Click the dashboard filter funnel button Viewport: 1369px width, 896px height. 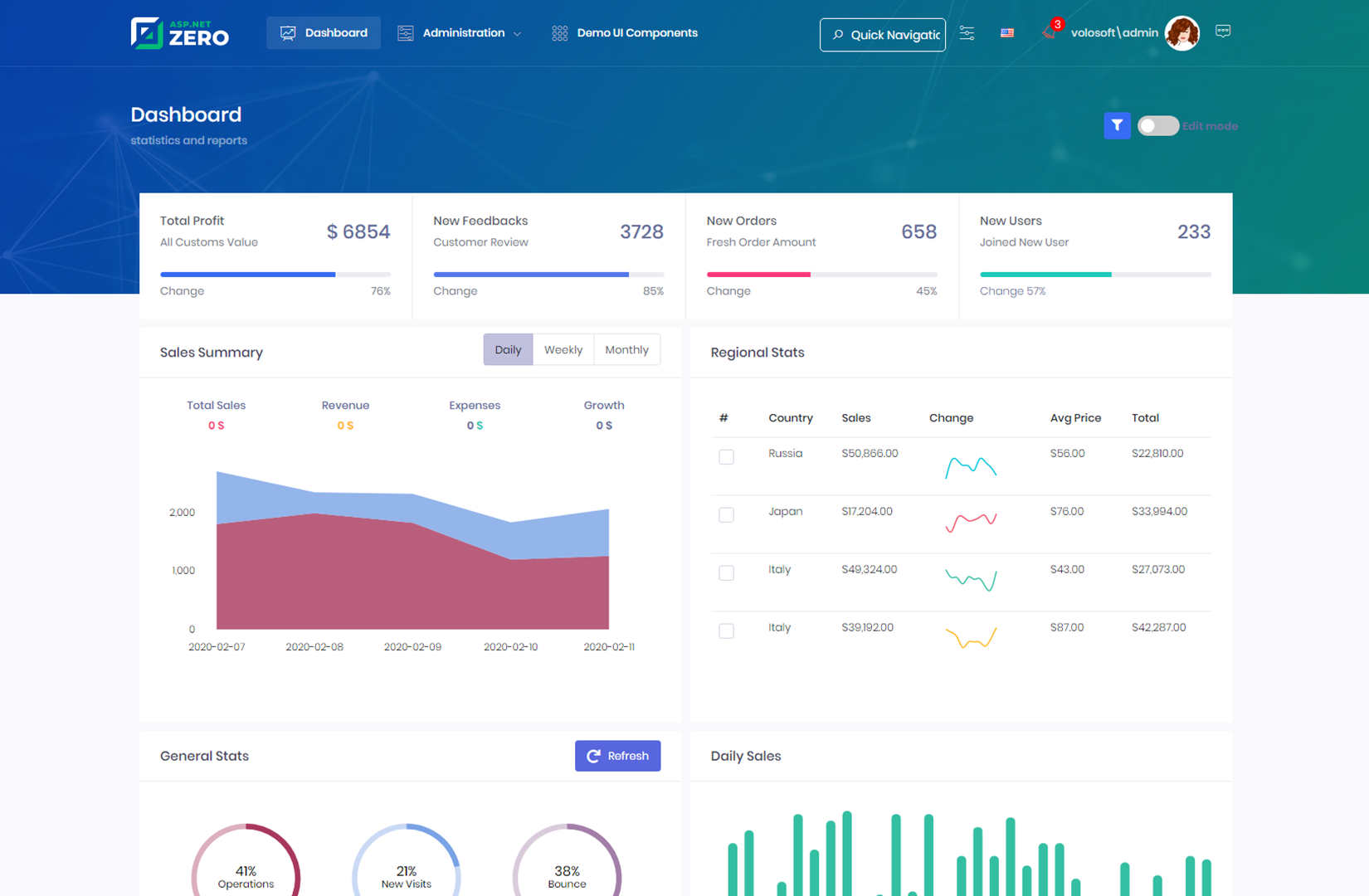point(1117,125)
